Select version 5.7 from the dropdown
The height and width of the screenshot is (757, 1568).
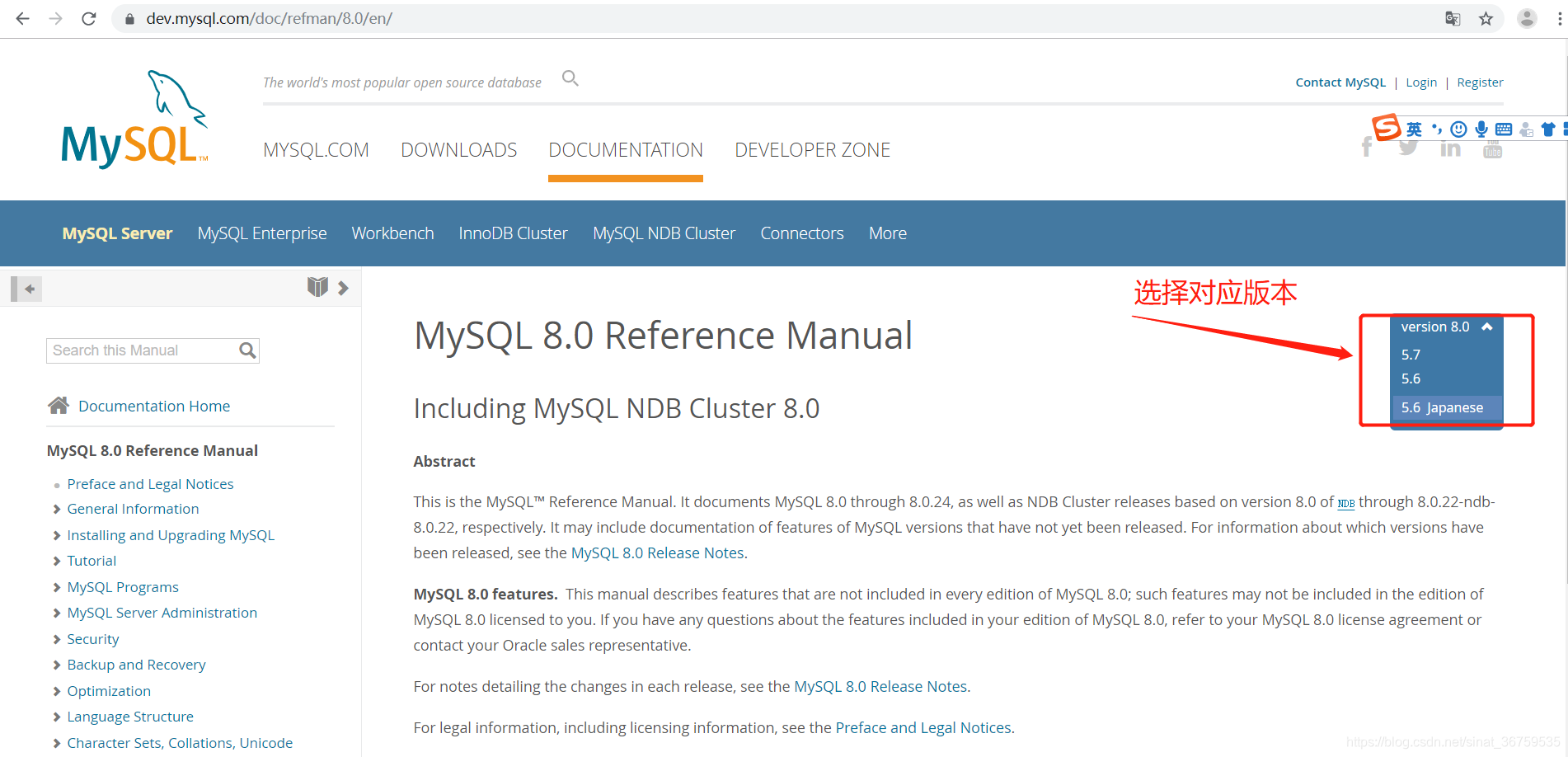[1411, 355]
